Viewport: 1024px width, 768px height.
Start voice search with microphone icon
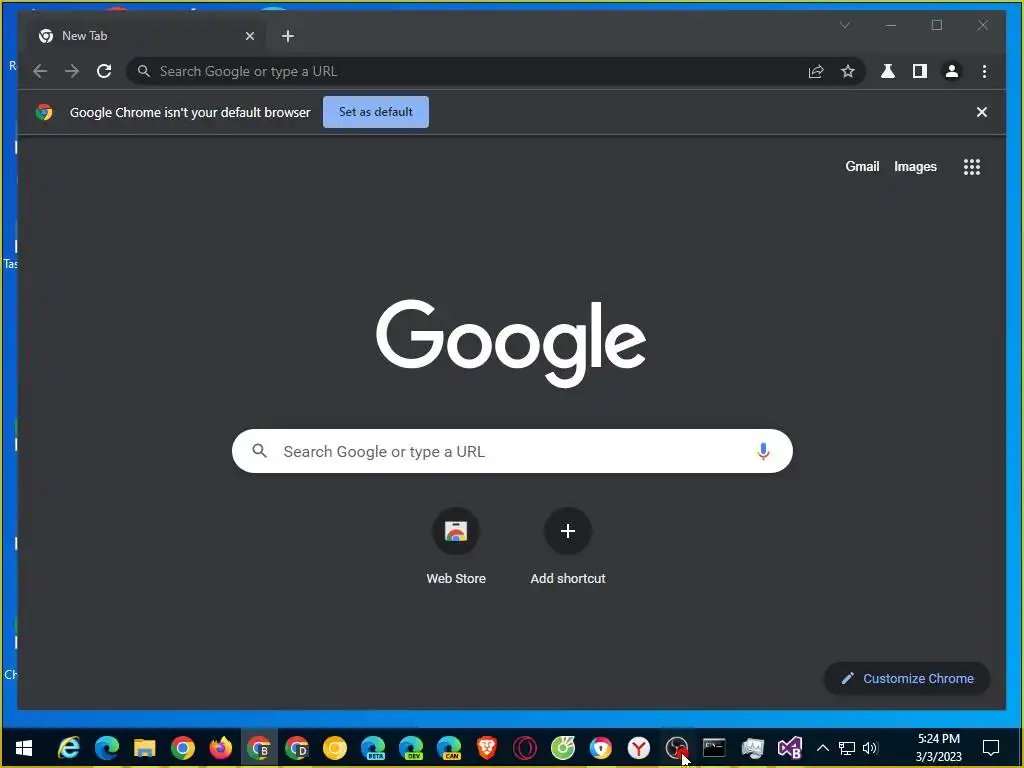pos(763,451)
